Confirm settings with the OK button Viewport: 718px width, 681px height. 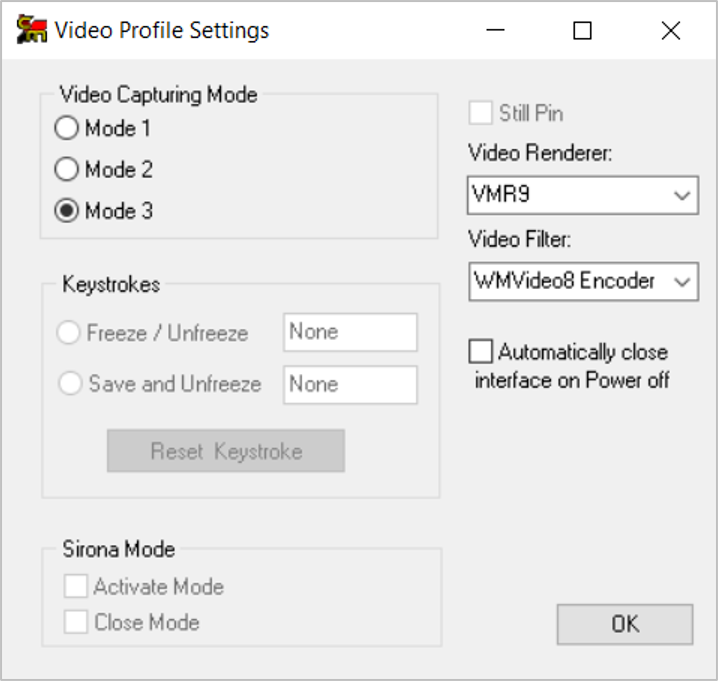tap(625, 624)
